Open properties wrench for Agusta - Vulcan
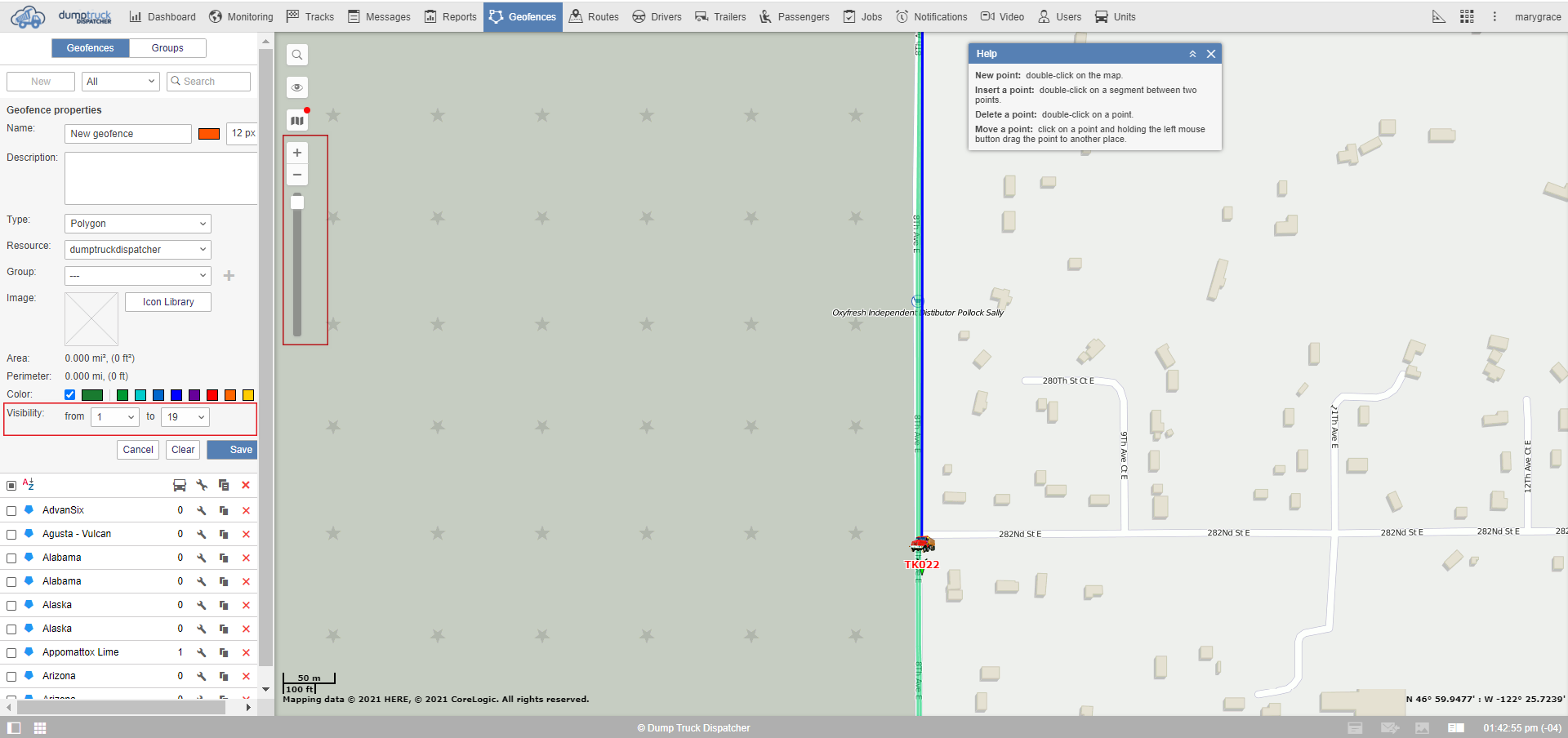The width and height of the screenshot is (1568, 738). [202, 535]
